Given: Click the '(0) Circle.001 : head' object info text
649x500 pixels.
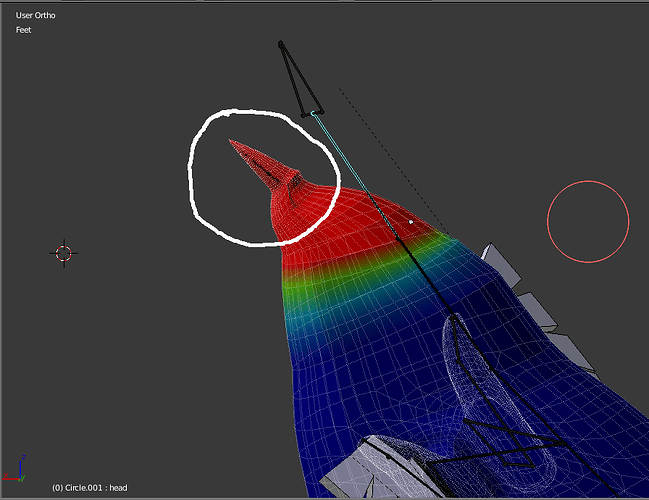Looking at the screenshot, I should point(90,488).
